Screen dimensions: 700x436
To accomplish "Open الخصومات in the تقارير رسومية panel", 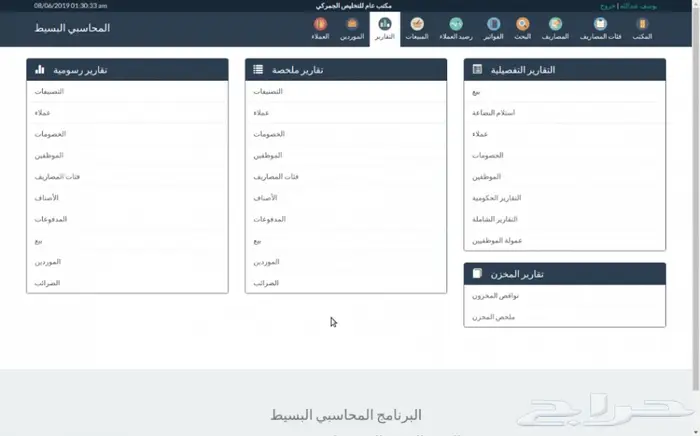I will pos(50,134).
